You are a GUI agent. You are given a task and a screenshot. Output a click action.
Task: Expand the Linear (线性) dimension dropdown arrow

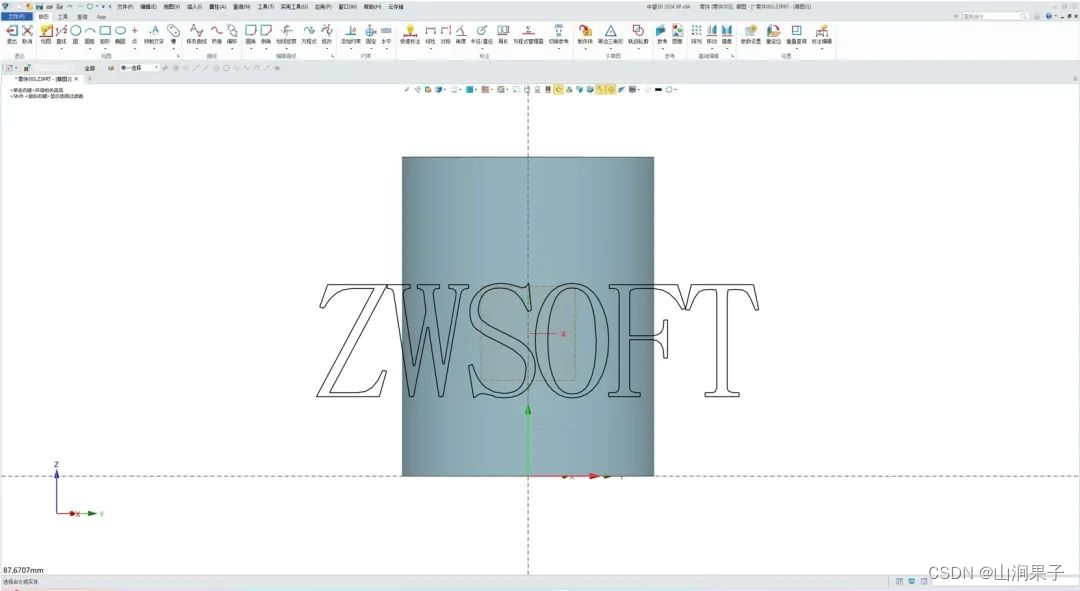(x=430, y=48)
